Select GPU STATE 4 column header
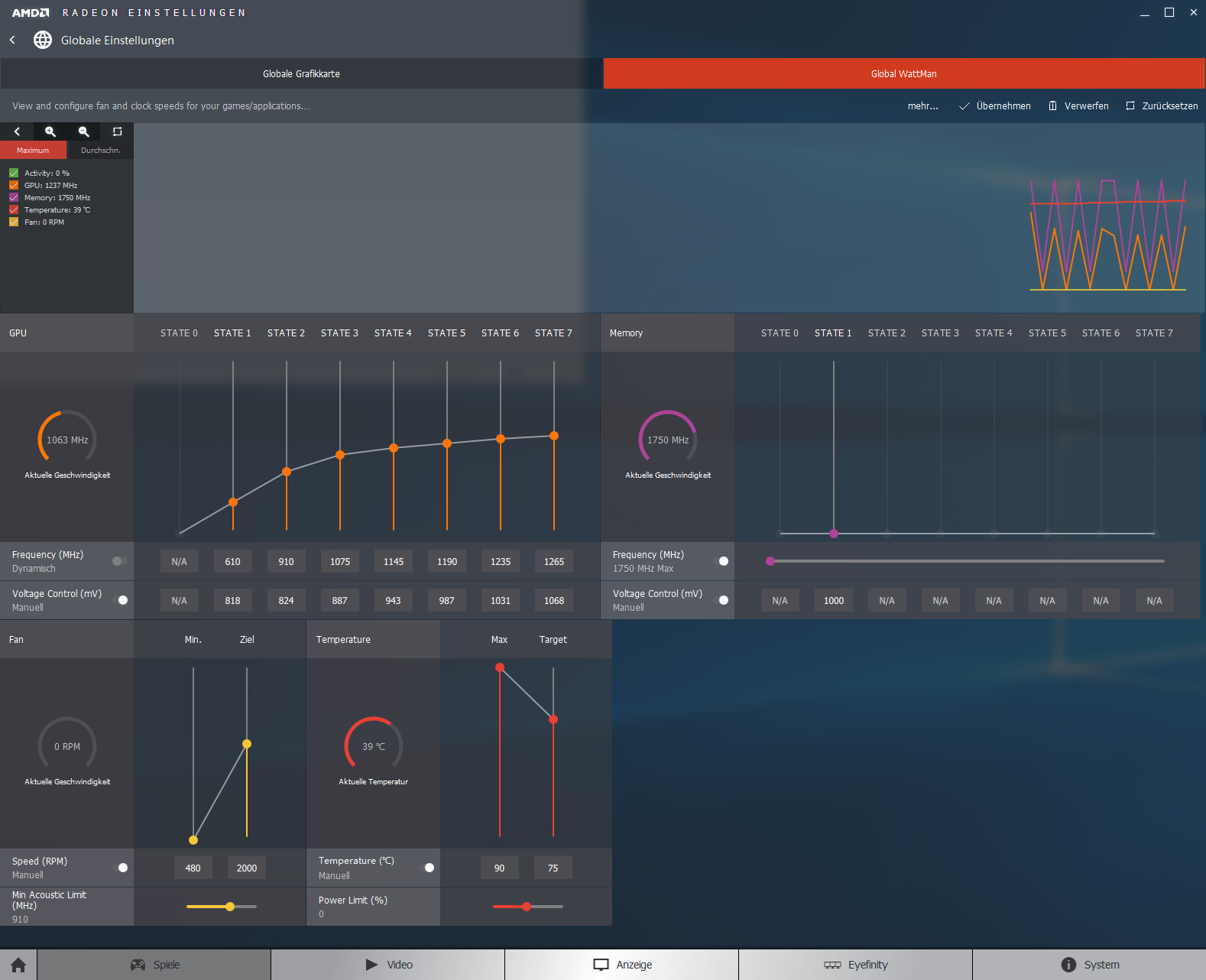The height and width of the screenshot is (980, 1206). click(x=393, y=333)
